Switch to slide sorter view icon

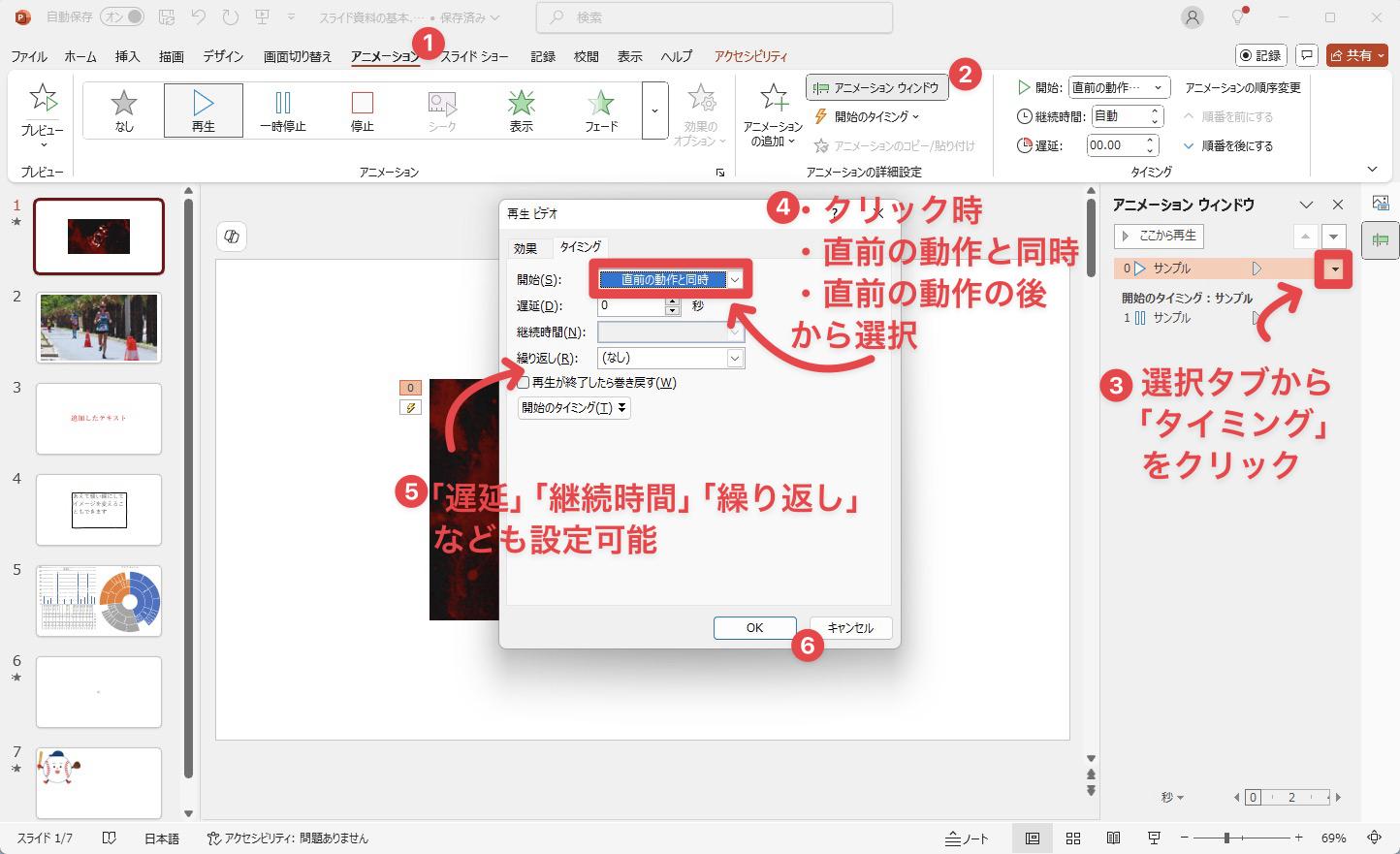click(x=1073, y=838)
